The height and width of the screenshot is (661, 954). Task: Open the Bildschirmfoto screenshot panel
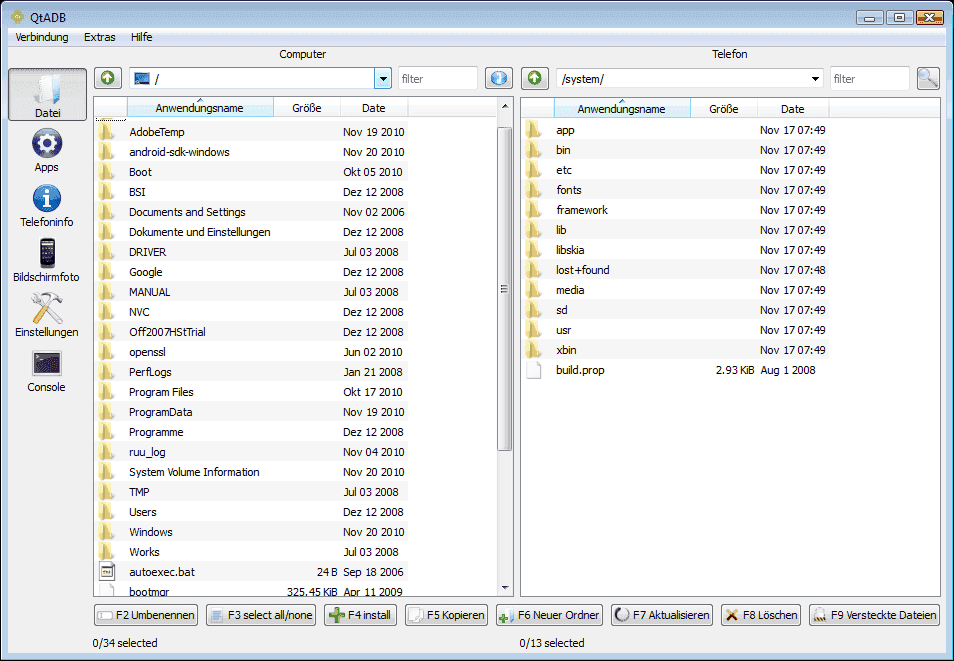pos(47,261)
